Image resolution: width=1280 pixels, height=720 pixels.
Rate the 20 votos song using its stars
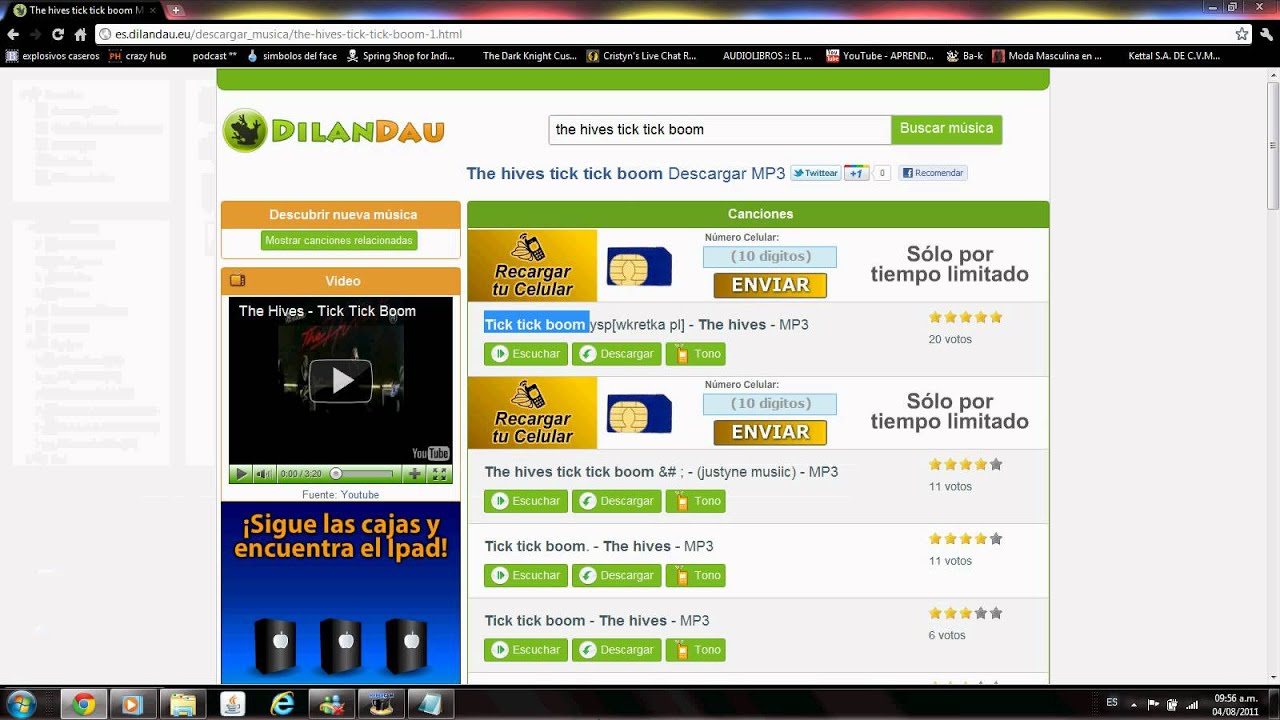(x=965, y=317)
